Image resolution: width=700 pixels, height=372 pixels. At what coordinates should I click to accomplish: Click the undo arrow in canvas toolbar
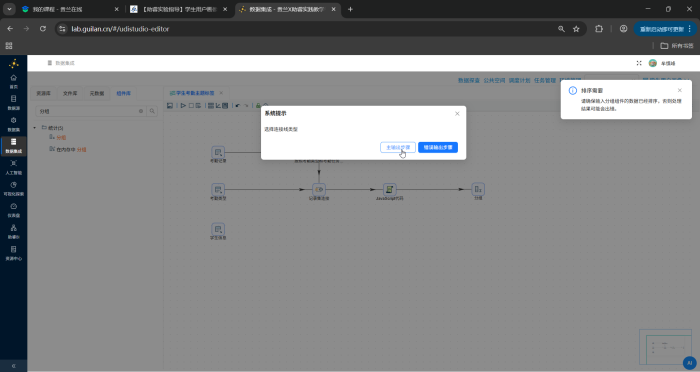point(238,106)
